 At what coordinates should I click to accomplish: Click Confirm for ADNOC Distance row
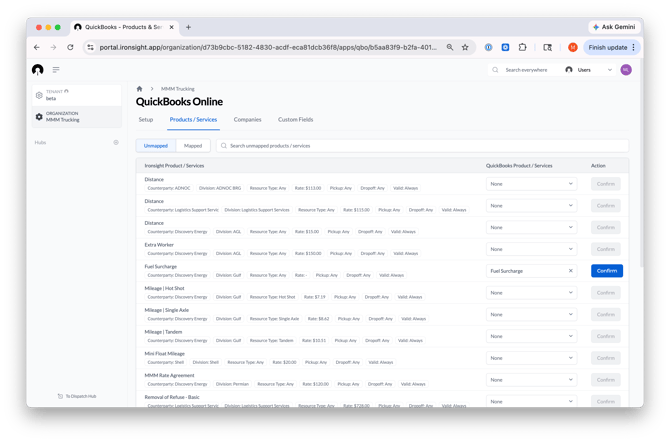[605, 184]
